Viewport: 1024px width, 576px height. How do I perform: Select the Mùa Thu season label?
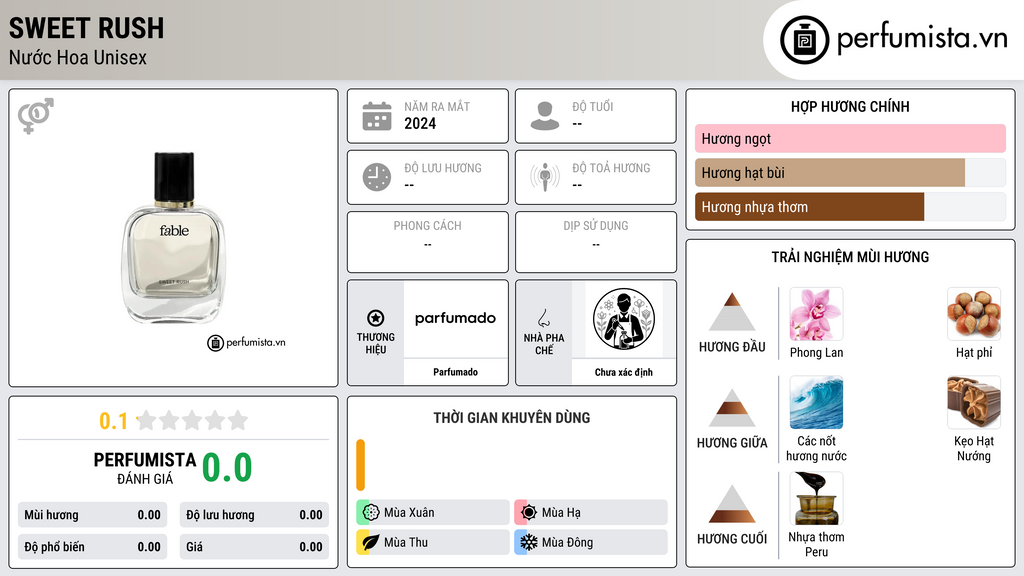[x=406, y=542]
